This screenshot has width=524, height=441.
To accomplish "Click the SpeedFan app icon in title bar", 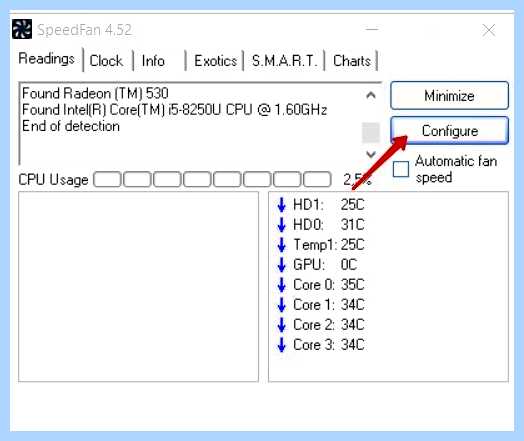I will click(22, 29).
